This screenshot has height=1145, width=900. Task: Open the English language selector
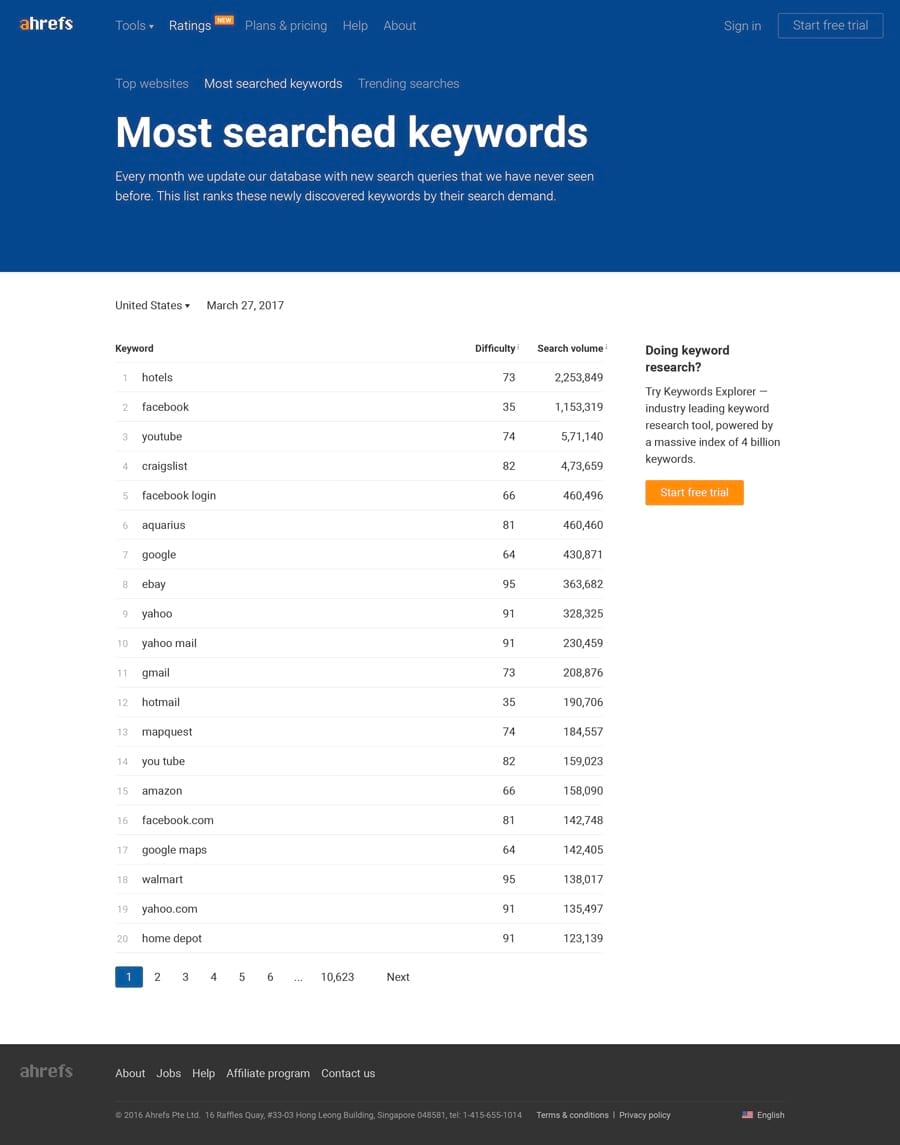(x=769, y=1114)
